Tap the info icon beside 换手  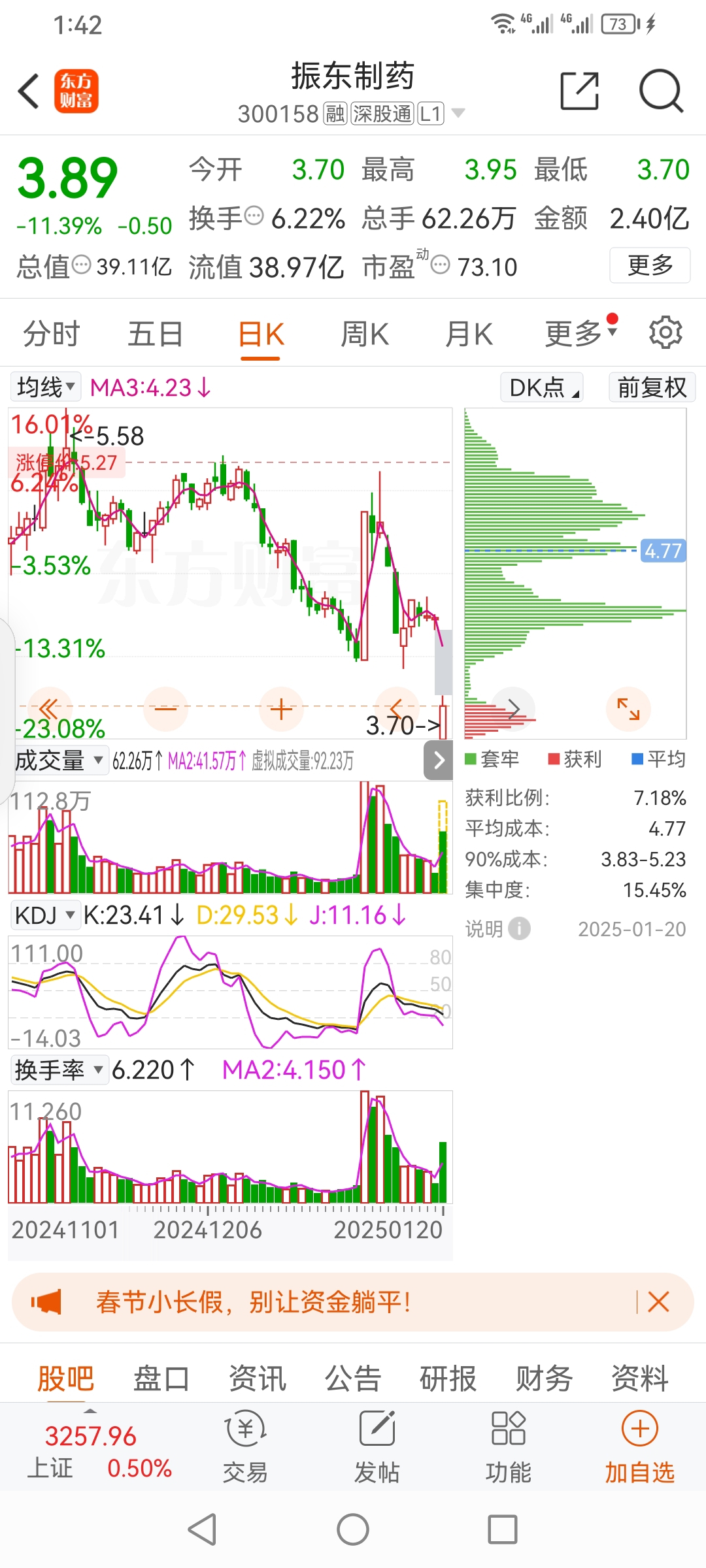coord(254,214)
